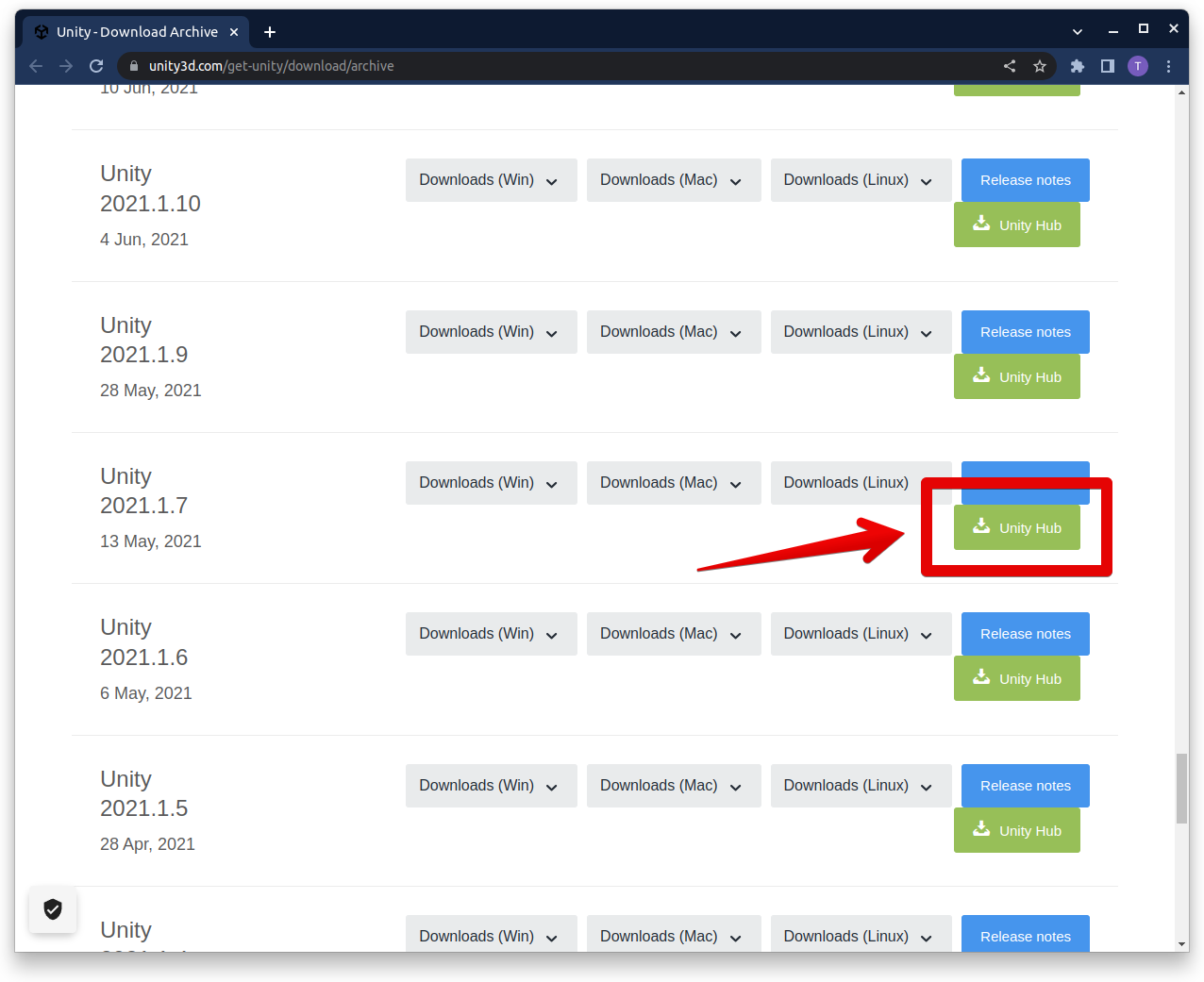The height and width of the screenshot is (982, 1204).
Task: Expand Downloads (Win) for Unity 2021.1.10
Action: [491, 180]
